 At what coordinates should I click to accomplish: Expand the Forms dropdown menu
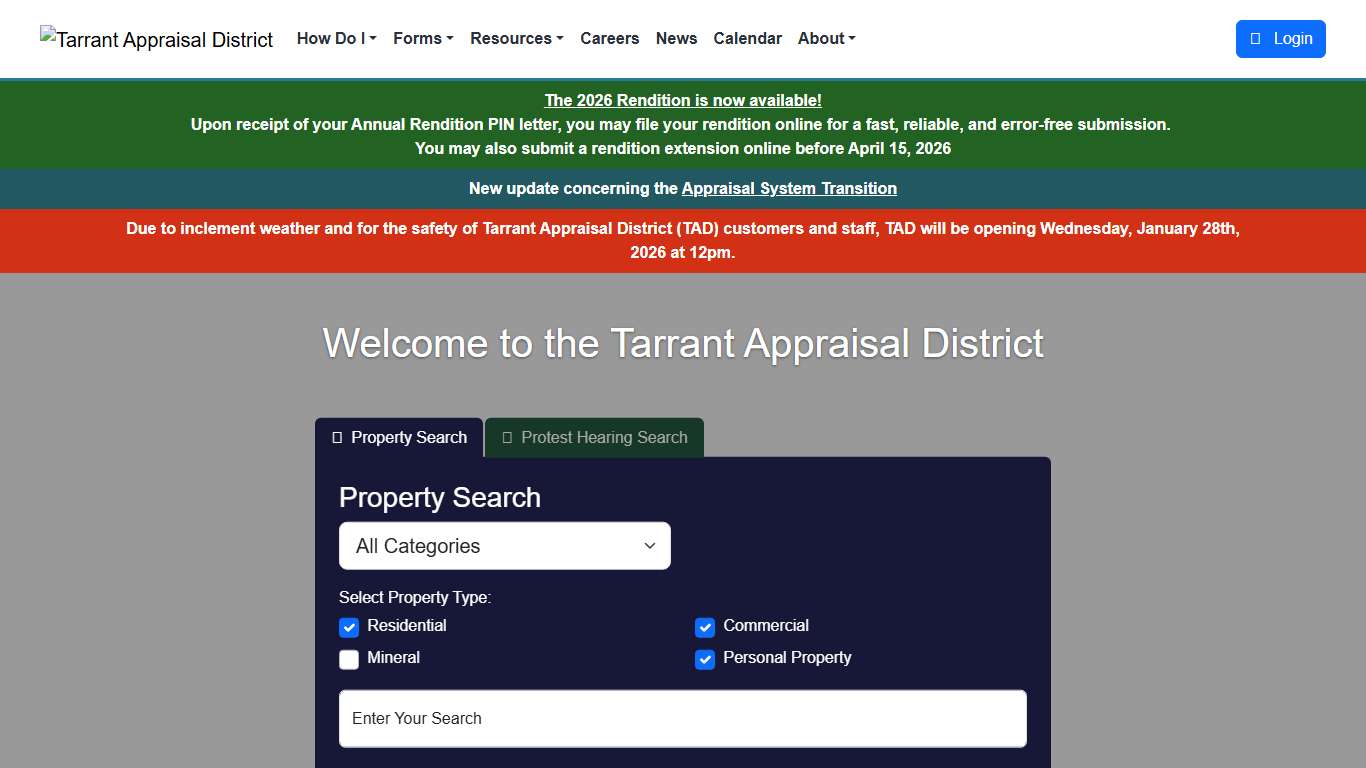[422, 38]
